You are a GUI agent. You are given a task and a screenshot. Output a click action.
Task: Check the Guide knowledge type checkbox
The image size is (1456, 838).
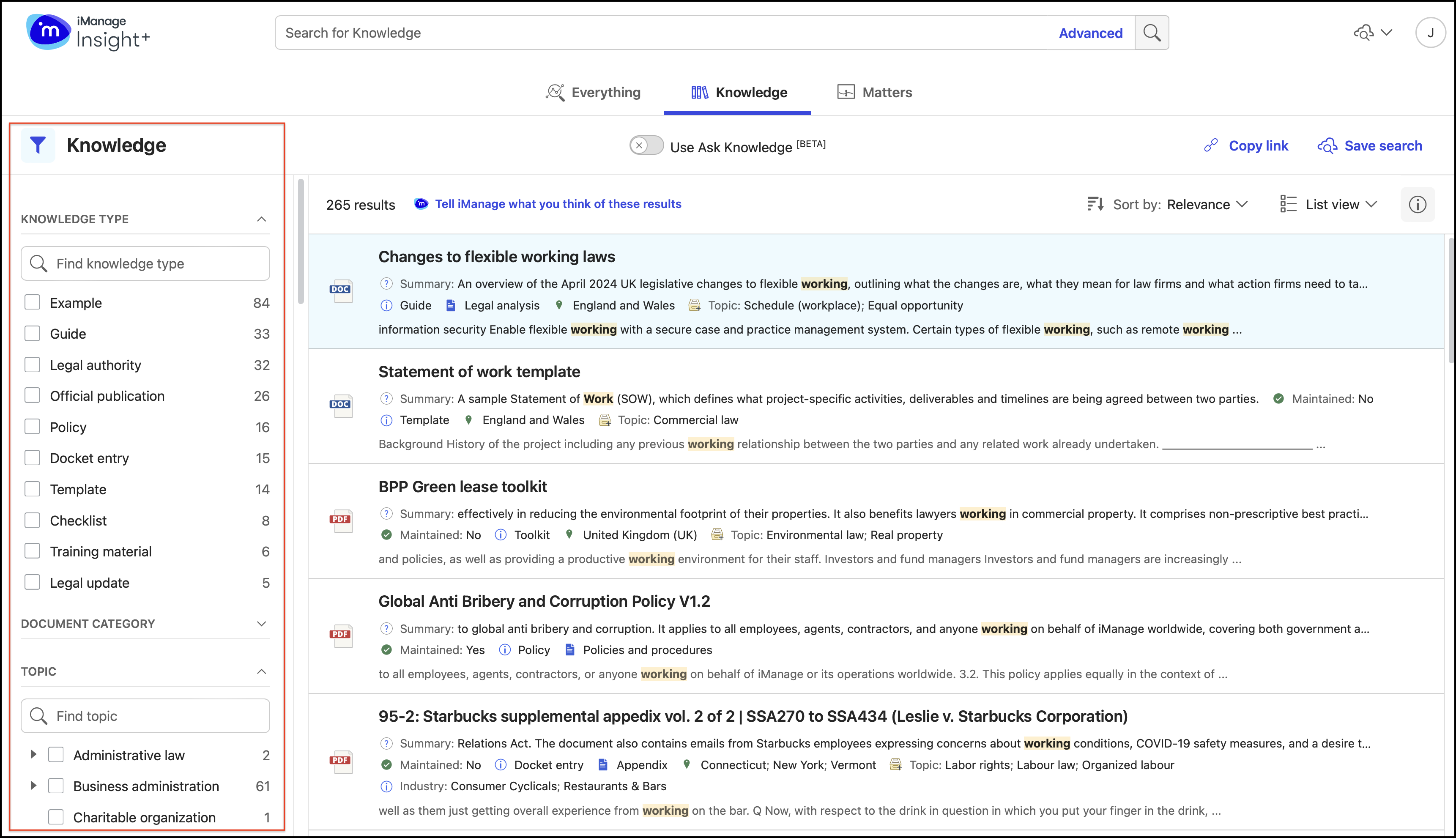[x=33, y=334]
